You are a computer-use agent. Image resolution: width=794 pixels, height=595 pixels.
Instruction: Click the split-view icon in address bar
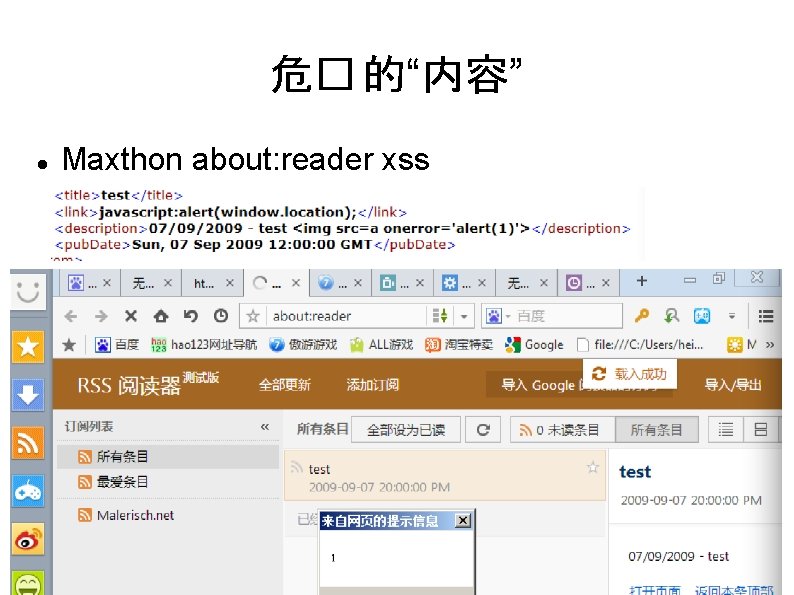click(440, 316)
